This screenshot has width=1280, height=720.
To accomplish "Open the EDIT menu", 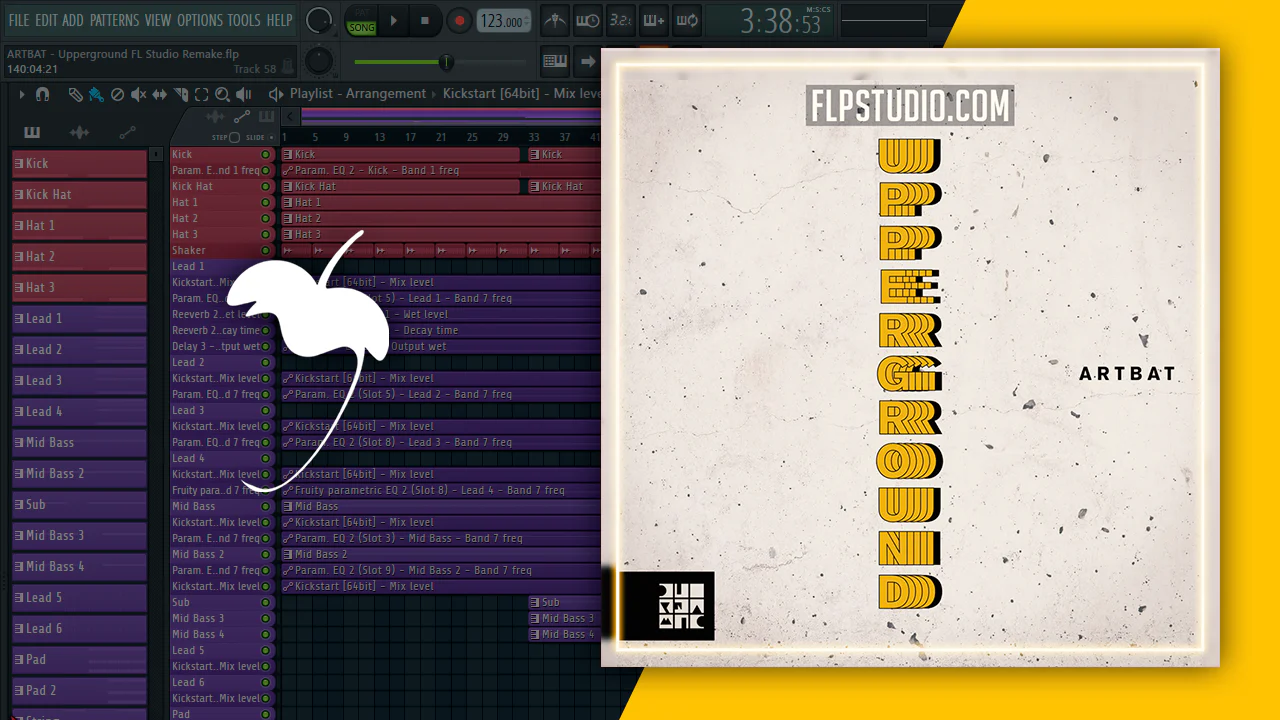I will coord(46,20).
